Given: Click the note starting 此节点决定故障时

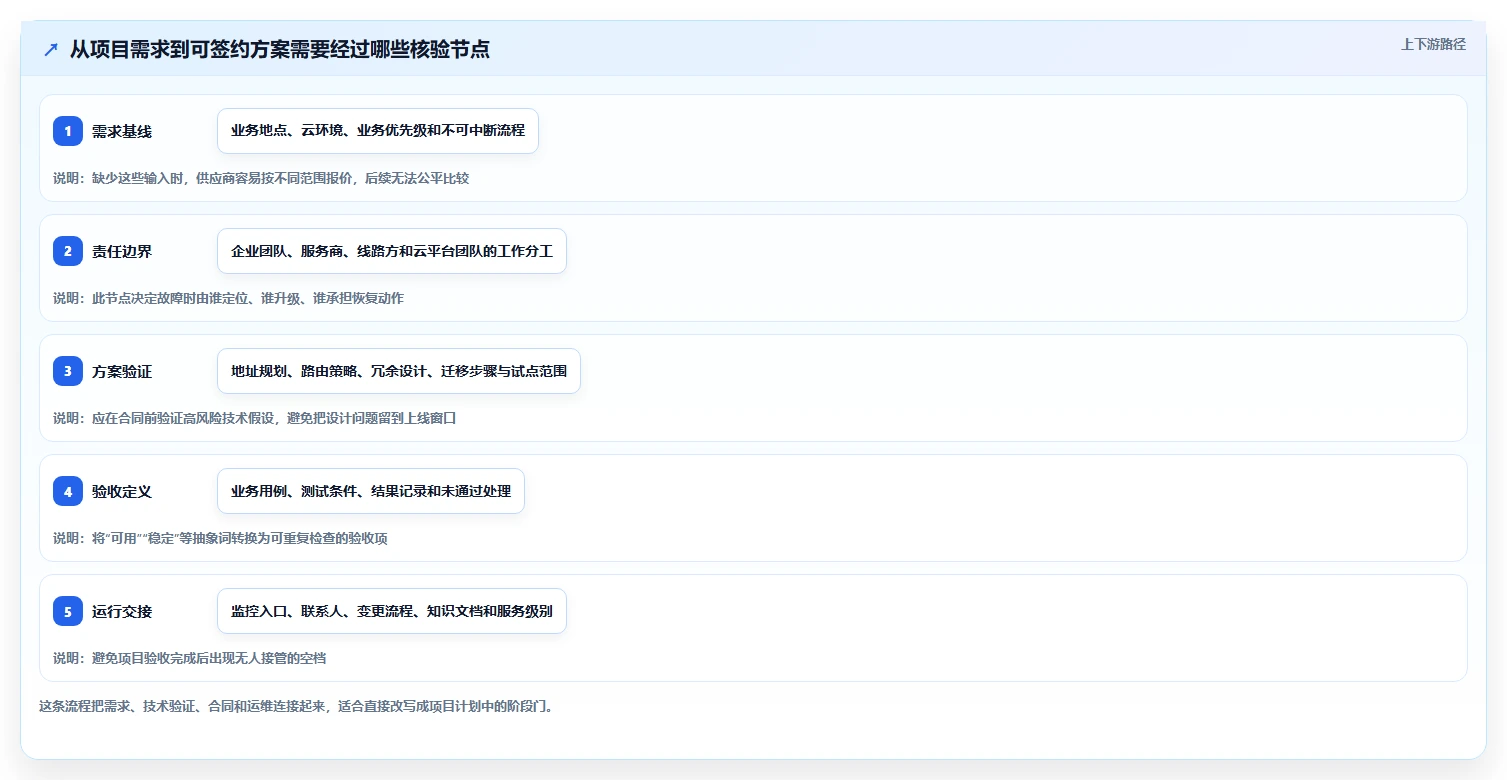Looking at the screenshot, I should click(229, 298).
